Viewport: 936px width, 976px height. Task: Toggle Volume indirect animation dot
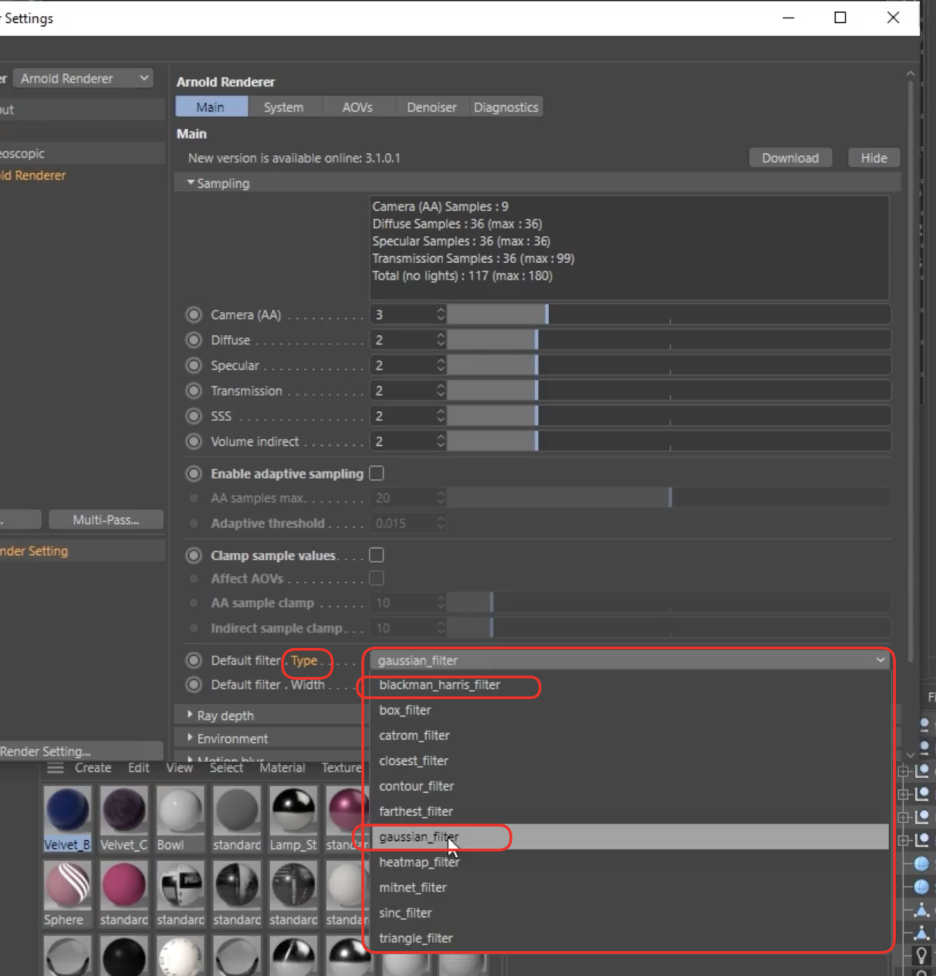click(x=194, y=441)
